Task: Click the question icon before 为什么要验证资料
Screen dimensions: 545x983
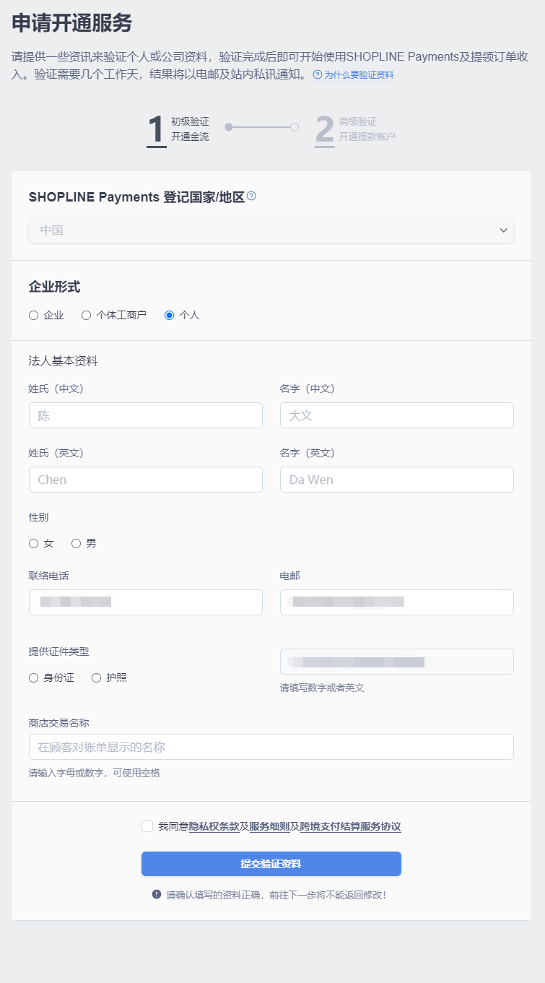Action: click(x=317, y=75)
